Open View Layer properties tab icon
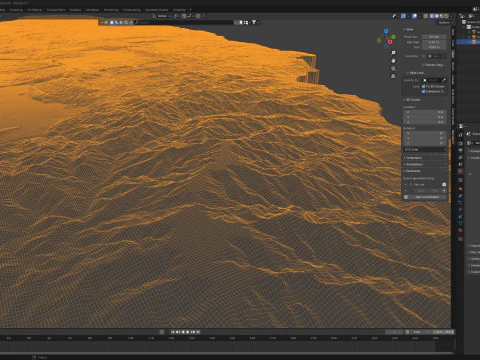The width and height of the screenshot is (480, 360). [460, 157]
